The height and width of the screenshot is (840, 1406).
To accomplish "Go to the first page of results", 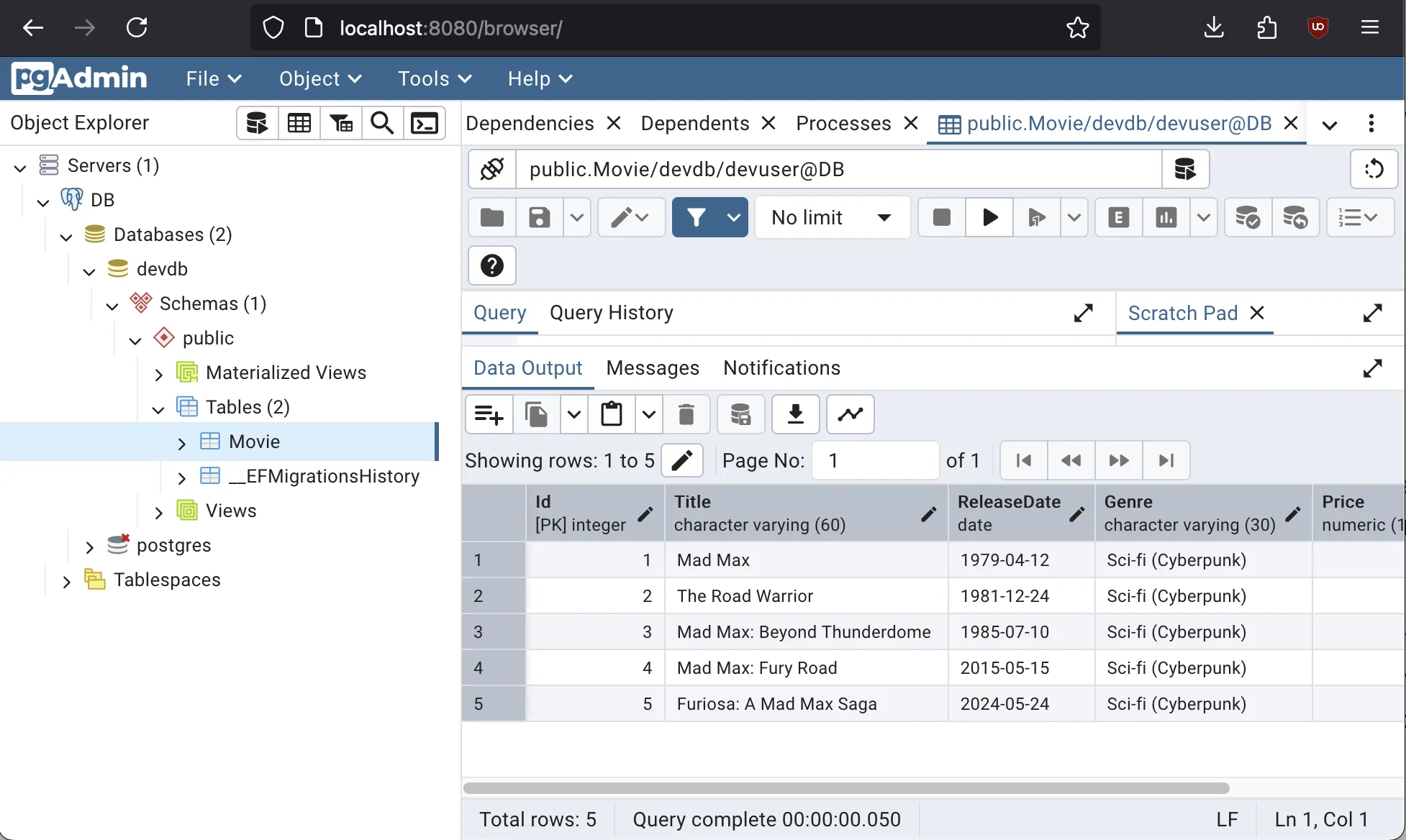I will 1024,460.
